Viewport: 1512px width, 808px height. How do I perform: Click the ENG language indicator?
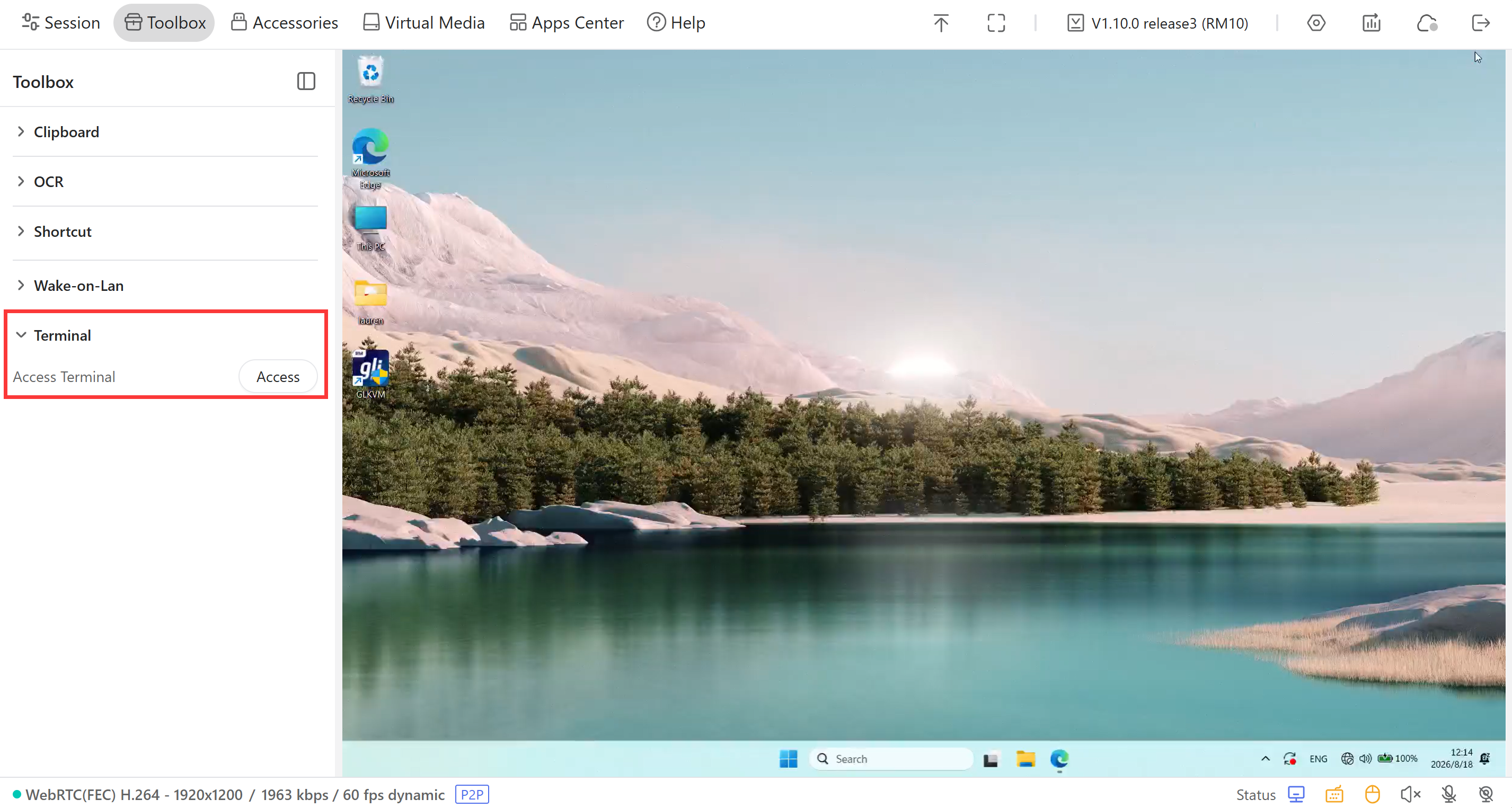(x=1318, y=759)
